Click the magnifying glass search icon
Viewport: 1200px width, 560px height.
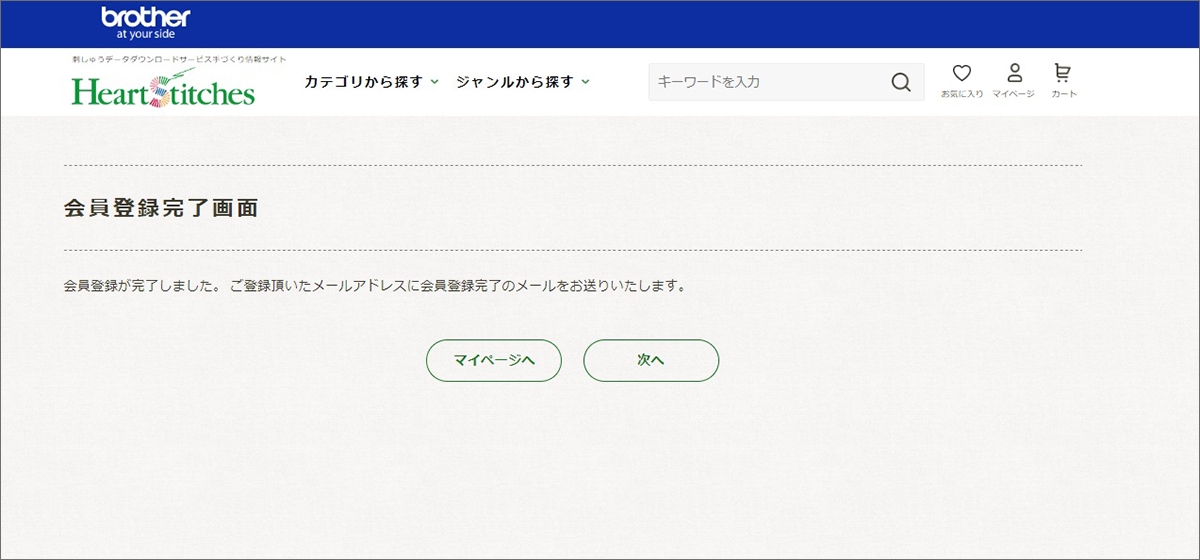(901, 82)
